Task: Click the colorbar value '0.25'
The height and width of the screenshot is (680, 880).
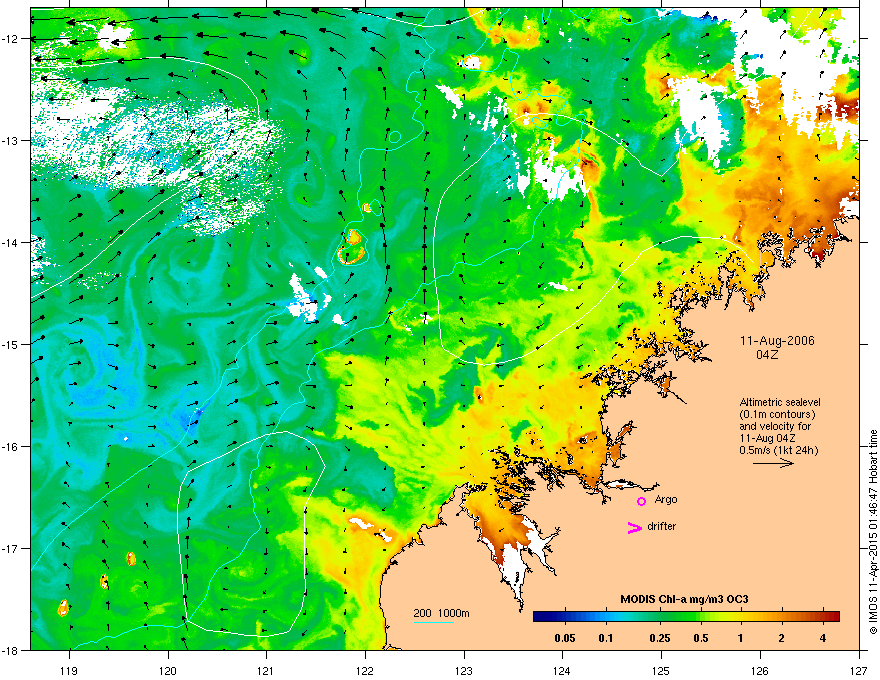Action: click(x=660, y=638)
